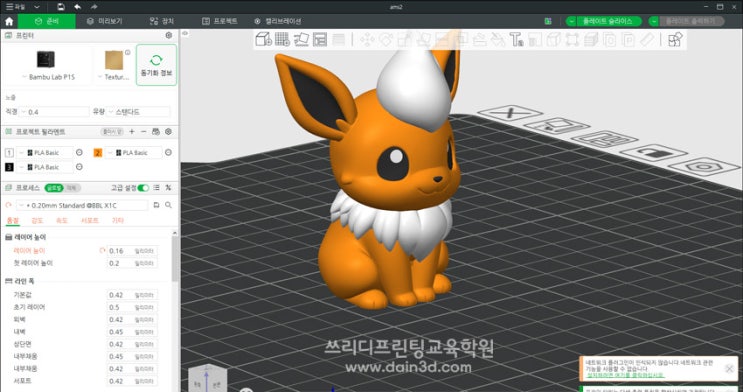This screenshot has height=392, width=743.
Task: Open the 0.20mm Standard @BBL X1C preset dropdown
Action: click(82, 205)
